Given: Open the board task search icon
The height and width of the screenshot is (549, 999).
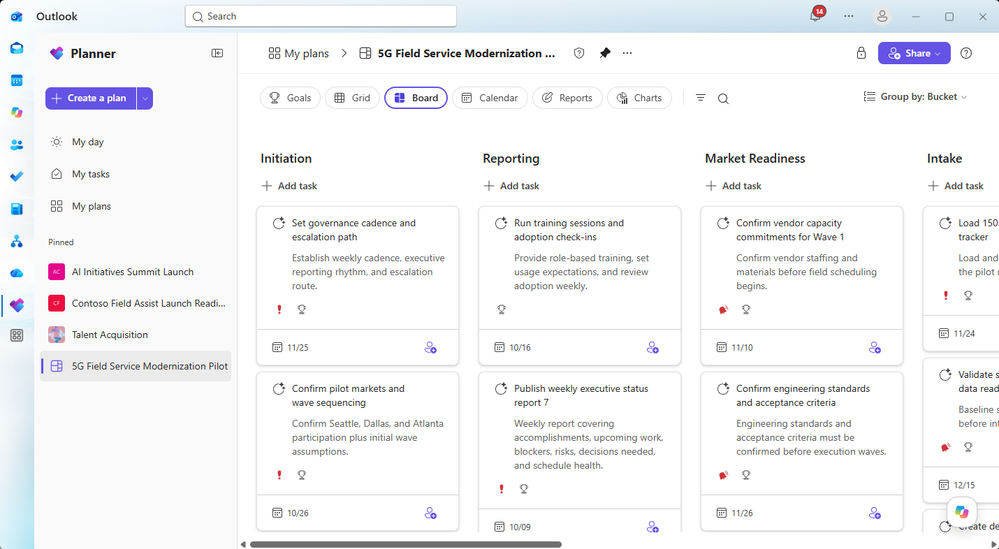Looking at the screenshot, I should coord(723,99).
